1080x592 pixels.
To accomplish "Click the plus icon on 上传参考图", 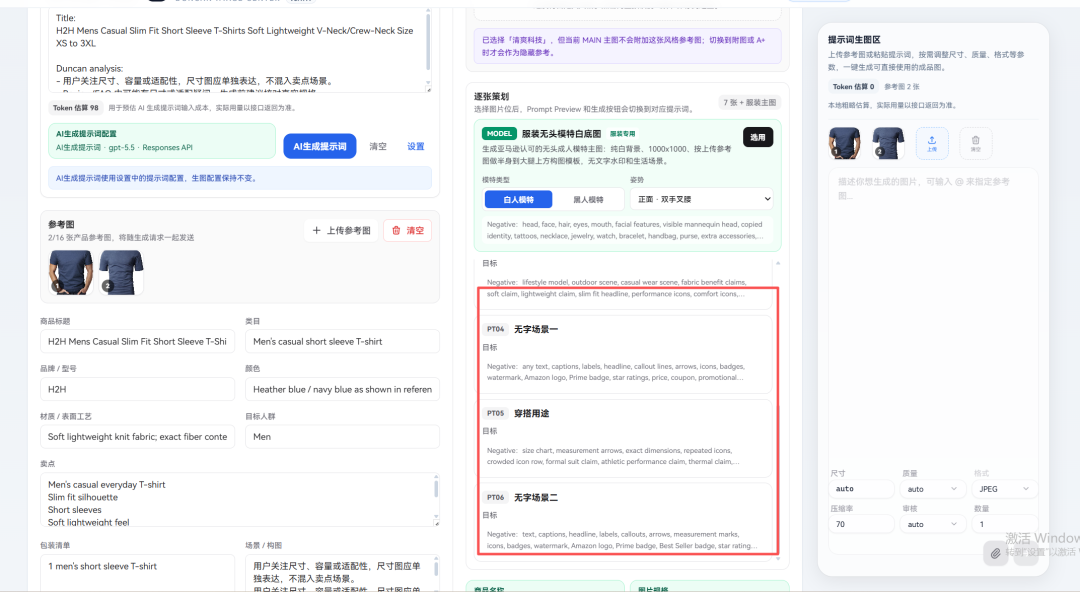I will [316, 230].
